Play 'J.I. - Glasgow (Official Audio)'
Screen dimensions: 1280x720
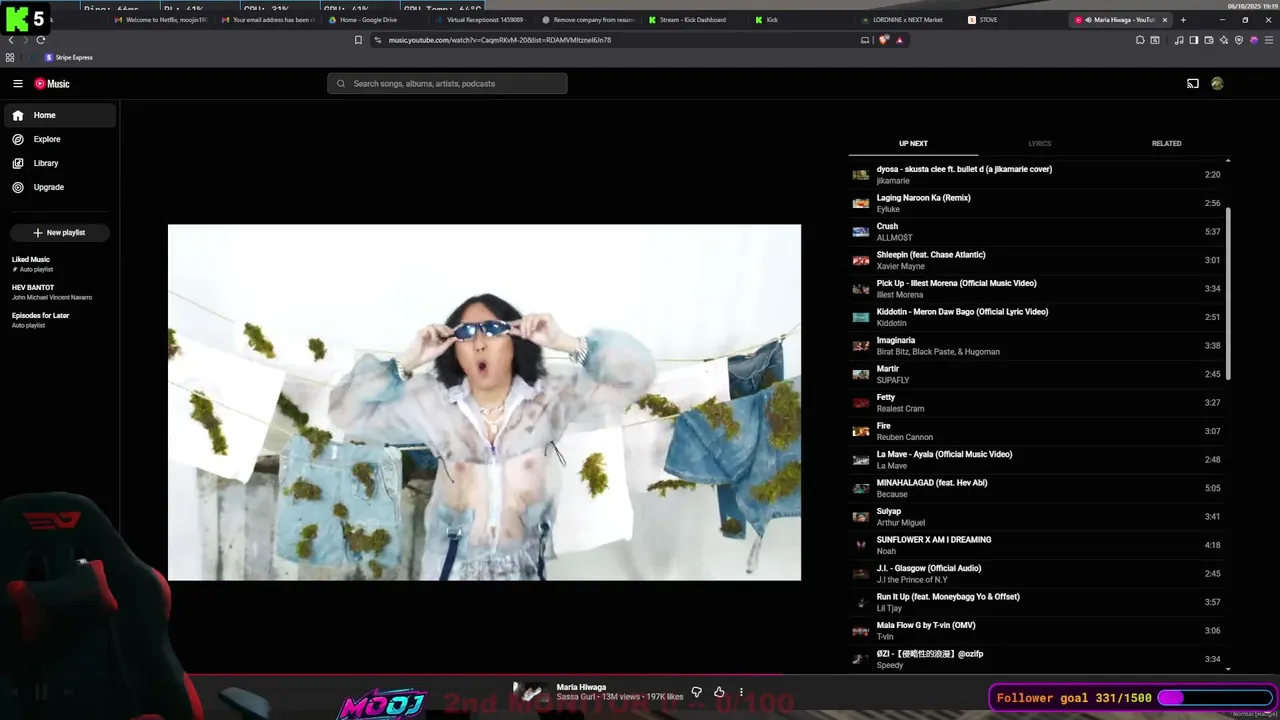click(1036, 574)
